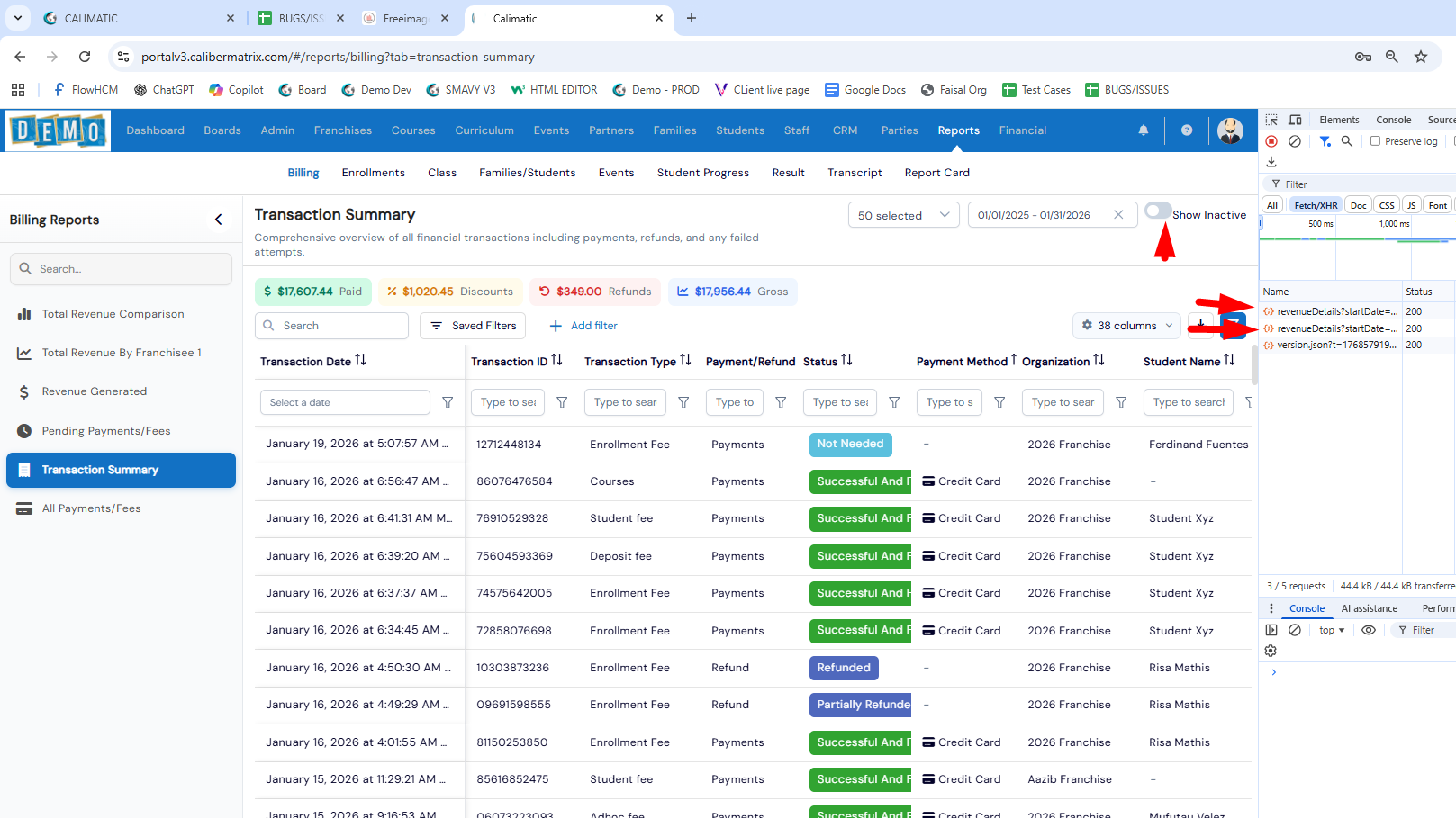Switch to the Enrollments tab

coord(373,173)
